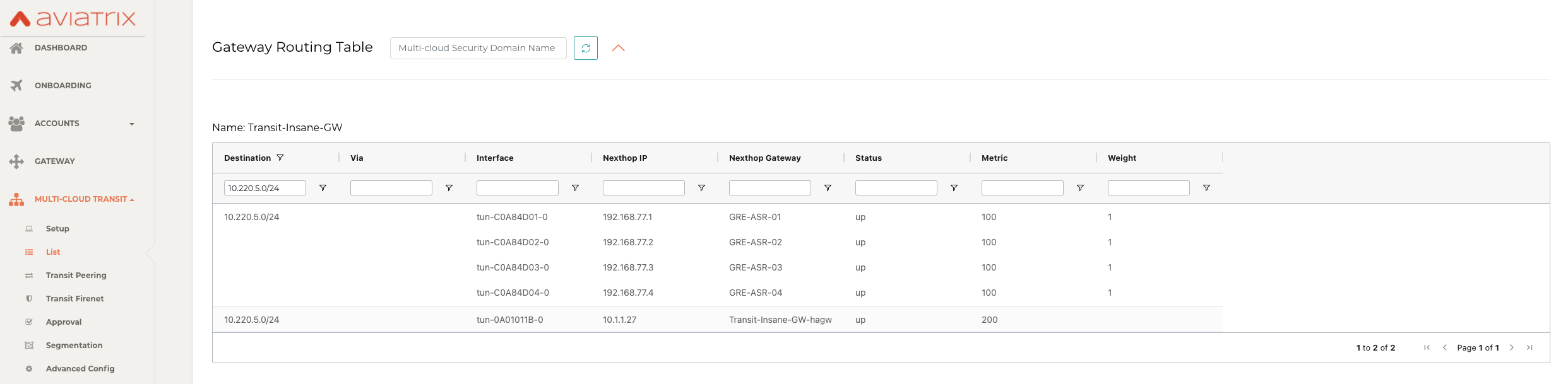Open Status column filter options
This screenshot has width=1568, height=384.
click(x=954, y=188)
